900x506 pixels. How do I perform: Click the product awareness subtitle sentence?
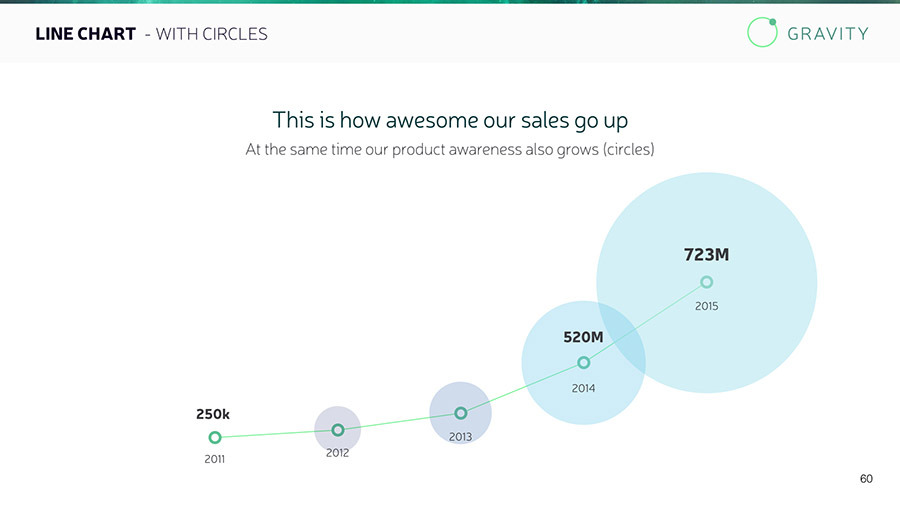450,150
